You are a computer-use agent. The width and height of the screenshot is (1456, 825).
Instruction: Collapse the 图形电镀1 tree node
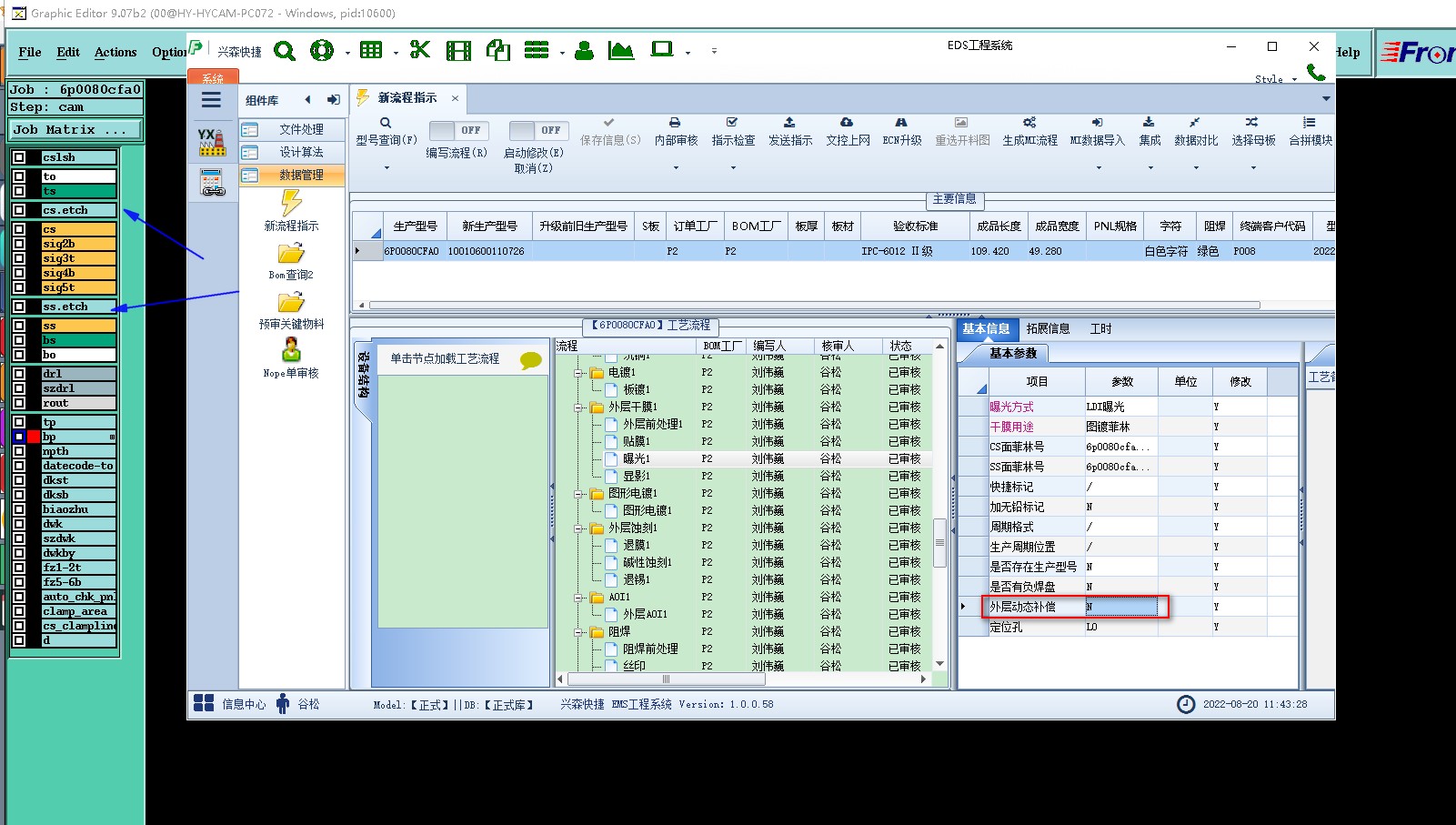pos(579,494)
